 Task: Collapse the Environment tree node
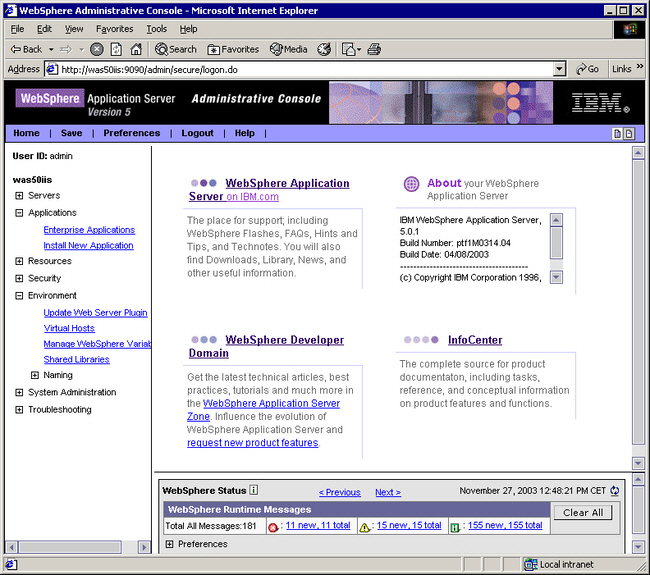click(x=19, y=296)
